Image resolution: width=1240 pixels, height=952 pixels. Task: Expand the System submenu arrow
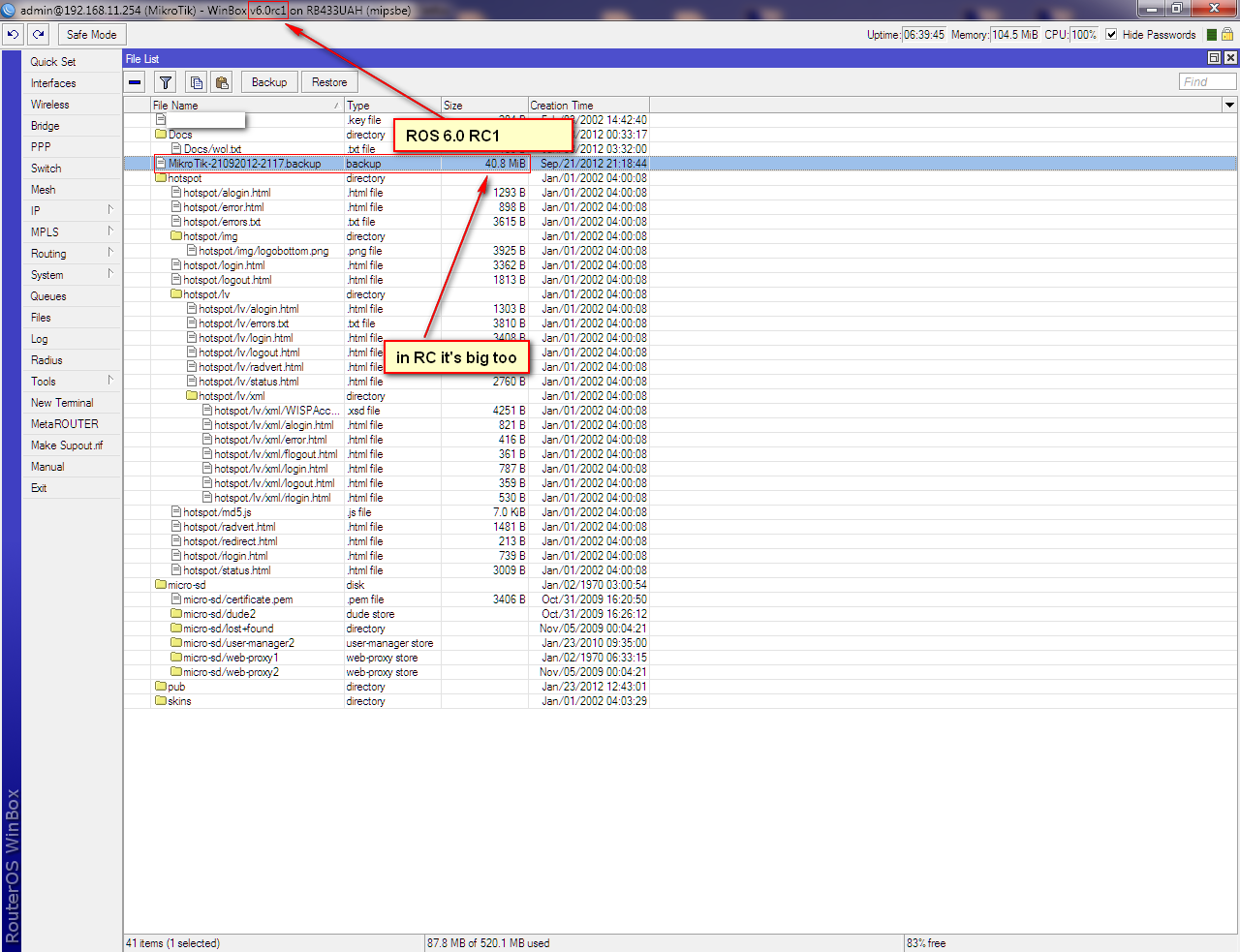(x=110, y=274)
